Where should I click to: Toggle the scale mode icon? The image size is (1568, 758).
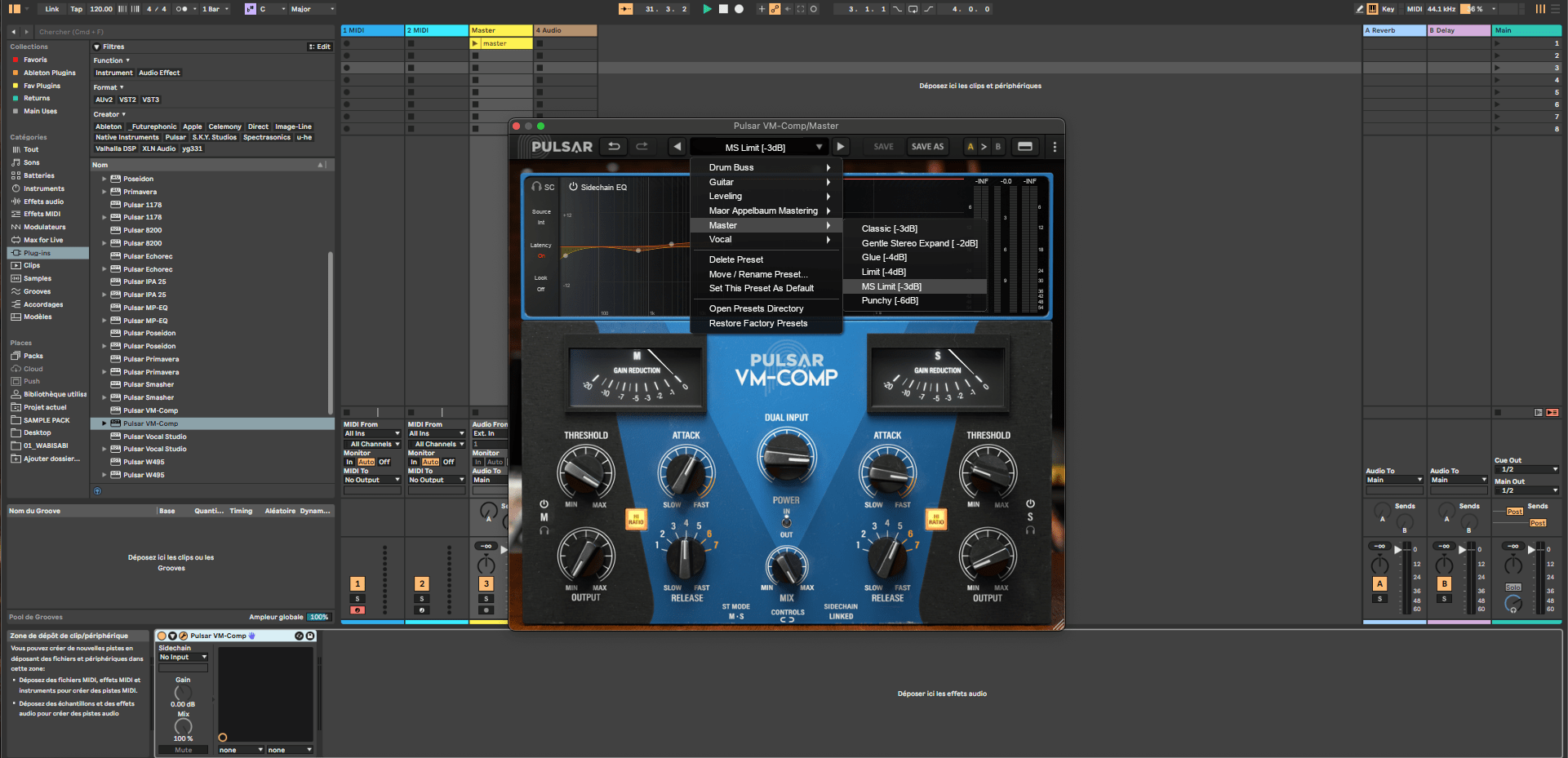point(250,9)
